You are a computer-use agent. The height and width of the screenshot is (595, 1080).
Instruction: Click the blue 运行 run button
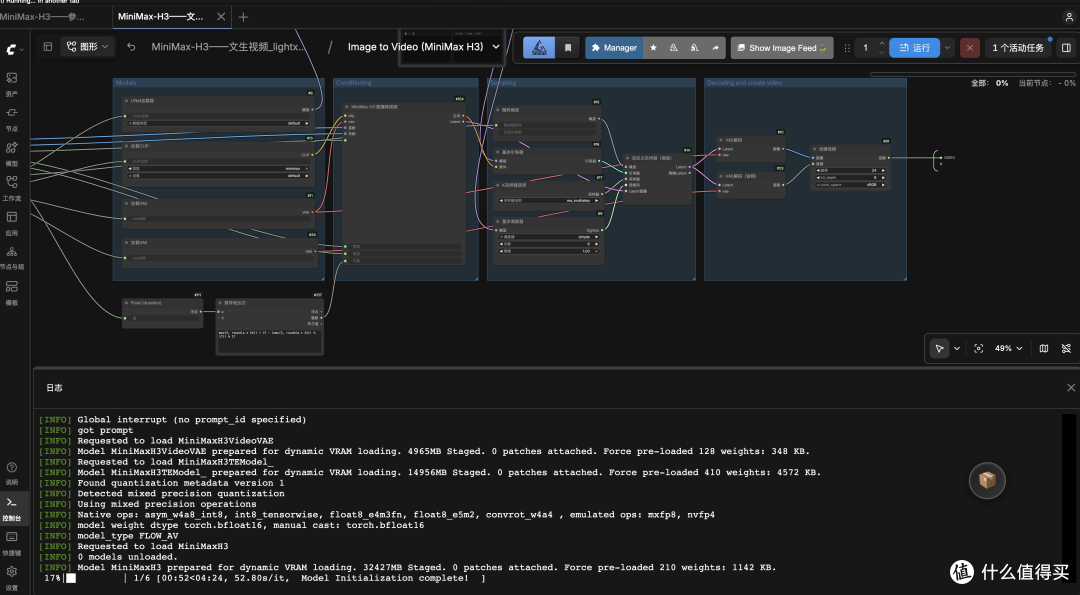tap(914, 48)
